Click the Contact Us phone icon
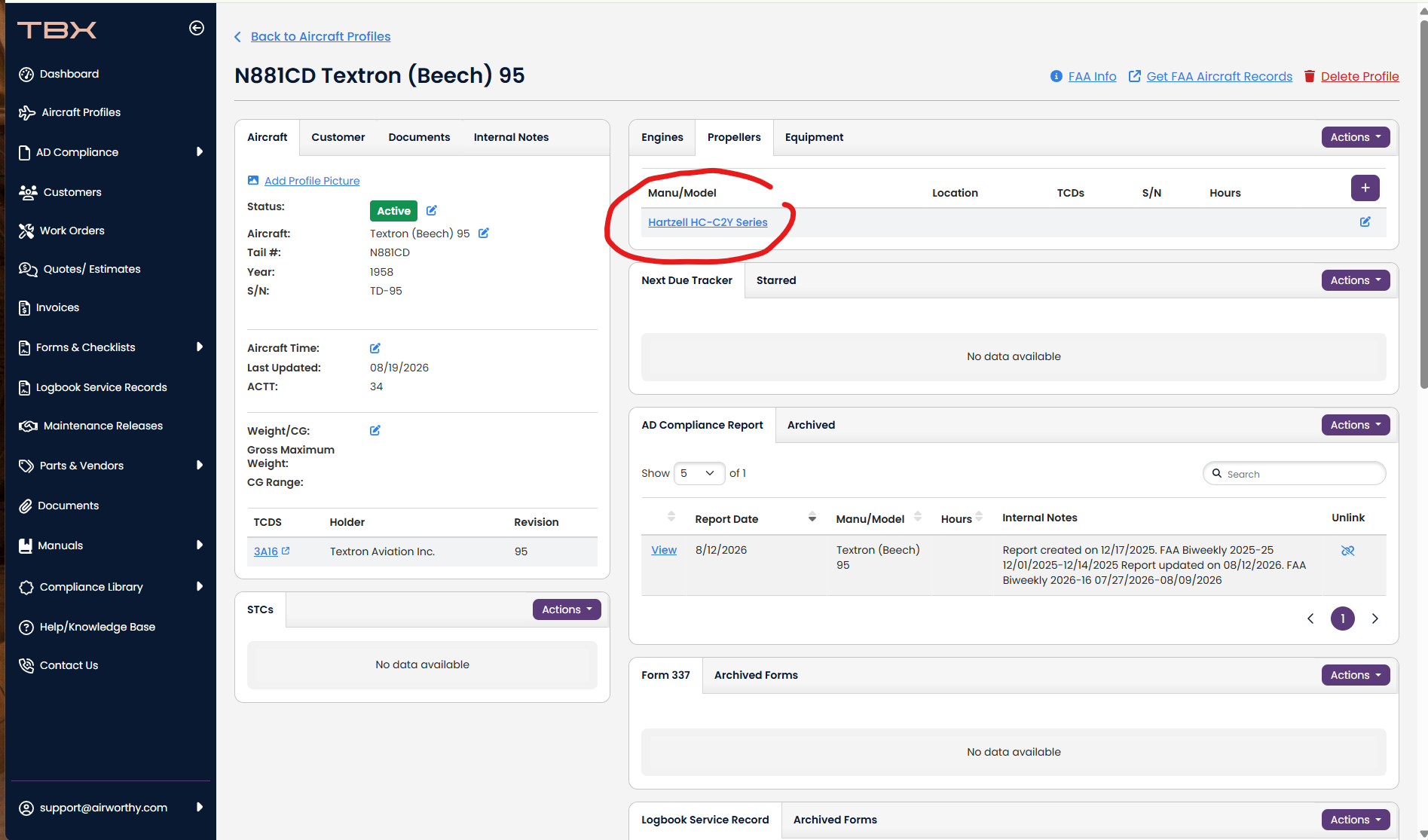Image resolution: width=1428 pixels, height=840 pixels. tap(26, 665)
